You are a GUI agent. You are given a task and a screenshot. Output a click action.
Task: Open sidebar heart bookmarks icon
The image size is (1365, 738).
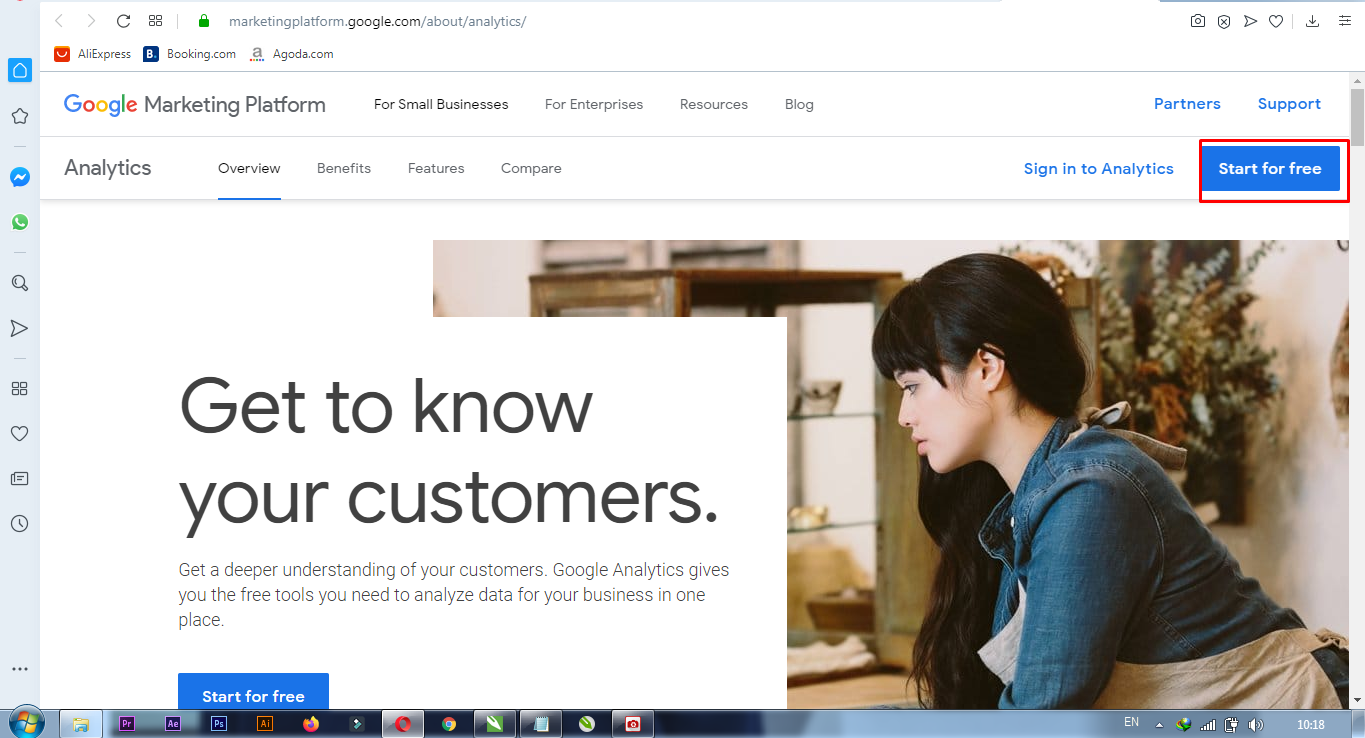pos(19,434)
